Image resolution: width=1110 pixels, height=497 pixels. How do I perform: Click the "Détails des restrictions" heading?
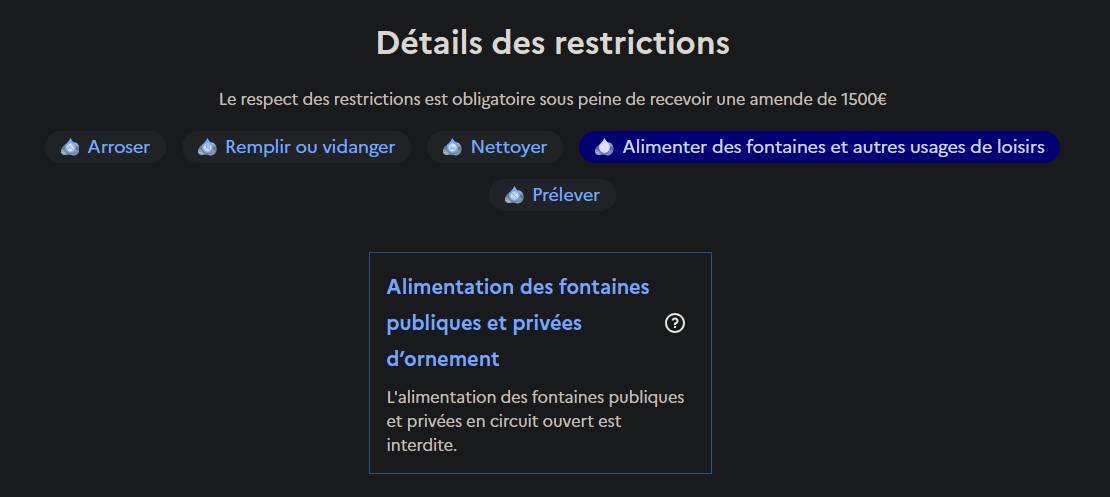click(x=553, y=43)
